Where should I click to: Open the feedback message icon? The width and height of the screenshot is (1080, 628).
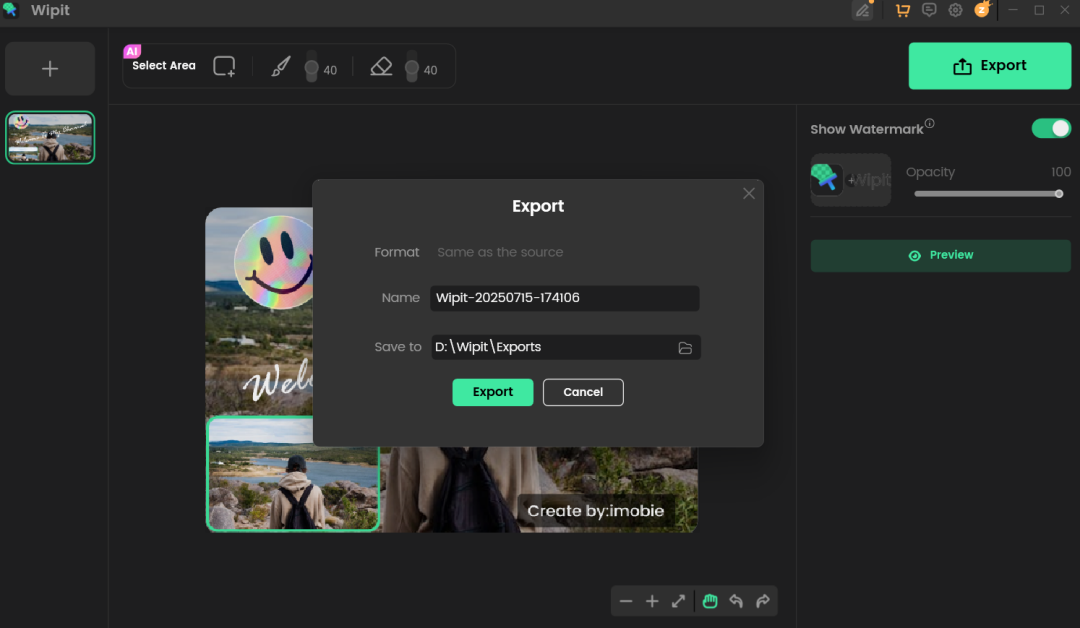point(928,10)
